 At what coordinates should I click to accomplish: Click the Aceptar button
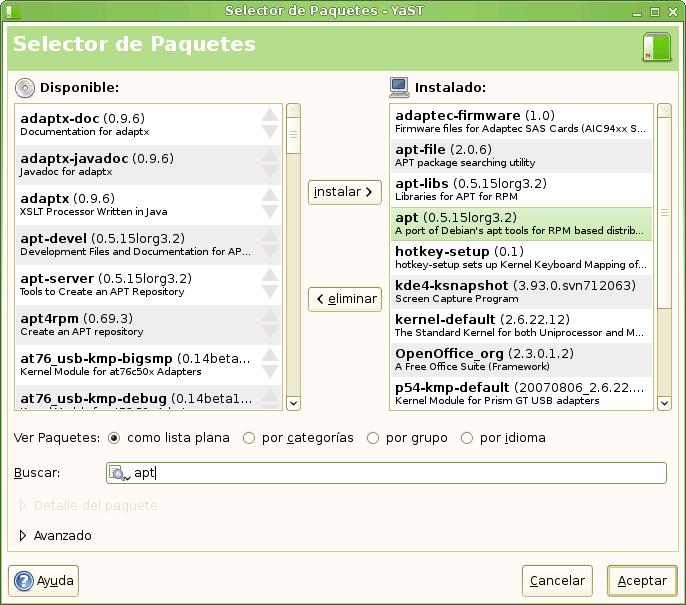642,581
